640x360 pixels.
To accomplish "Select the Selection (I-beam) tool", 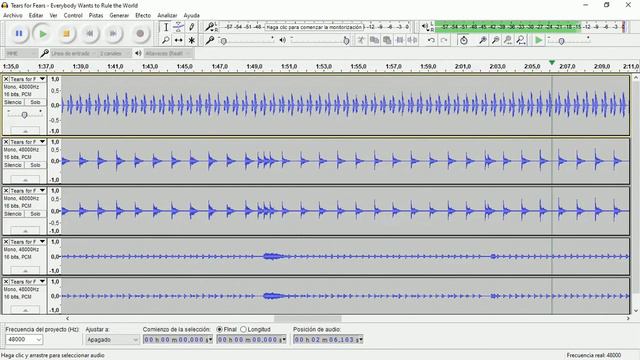I will click(166, 27).
